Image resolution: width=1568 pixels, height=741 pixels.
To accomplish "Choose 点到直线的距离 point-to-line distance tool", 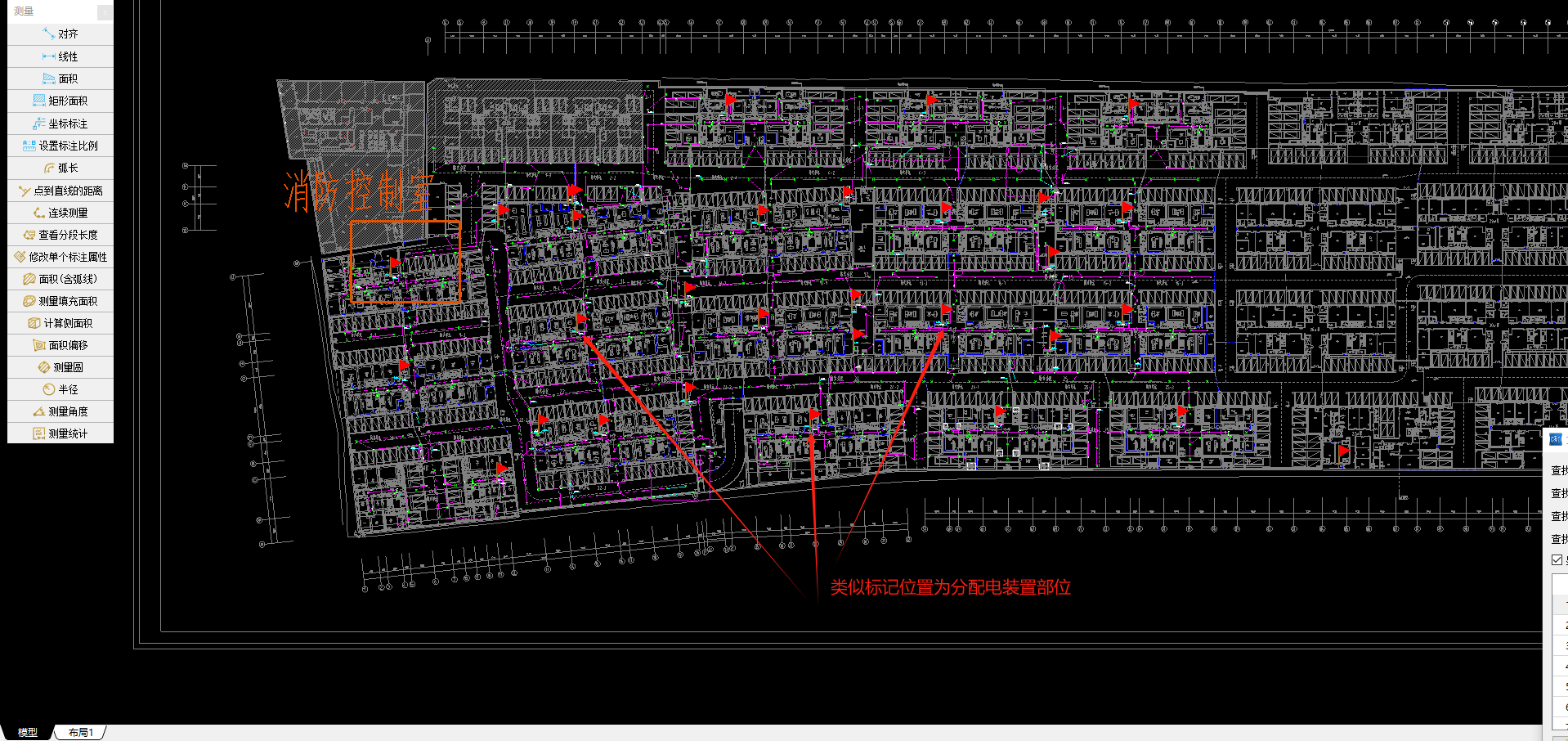I will (x=60, y=191).
